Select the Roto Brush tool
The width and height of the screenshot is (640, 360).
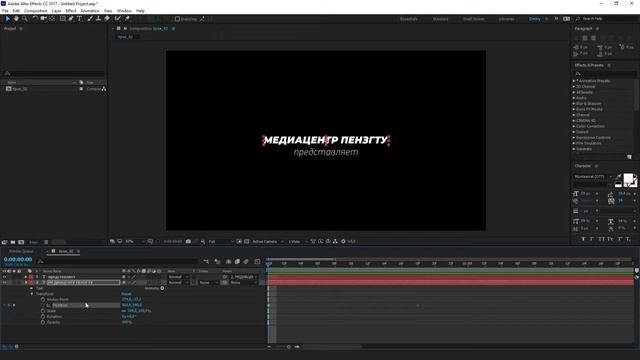118,18
